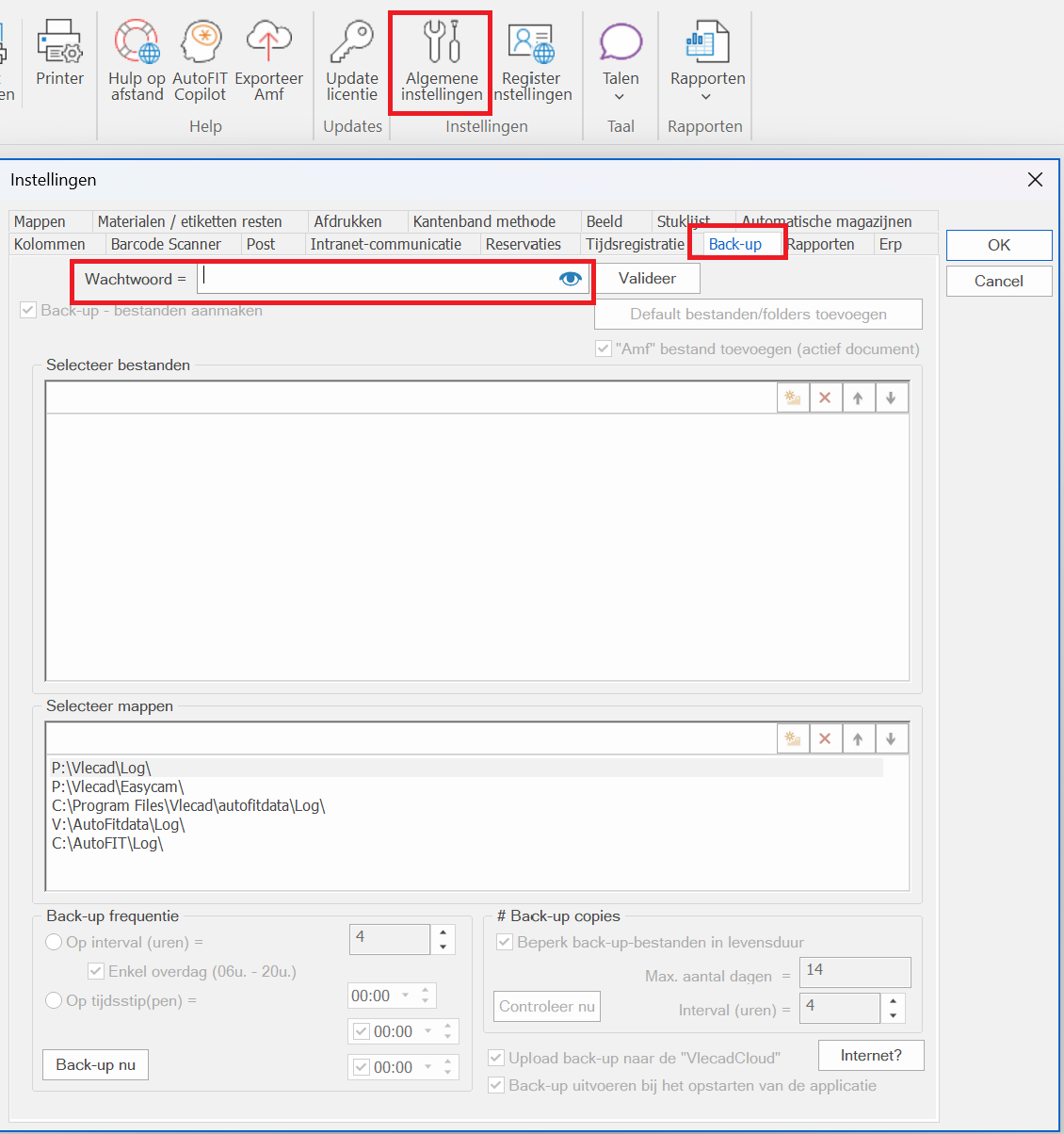Open the Rapporten ribbon dropdown
The width and height of the screenshot is (1064, 1134).
coord(707,60)
